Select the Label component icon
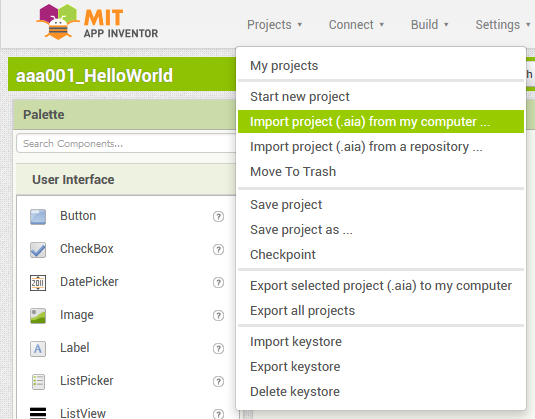Image resolution: width=535 pixels, height=419 pixels. tap(38, 349)
